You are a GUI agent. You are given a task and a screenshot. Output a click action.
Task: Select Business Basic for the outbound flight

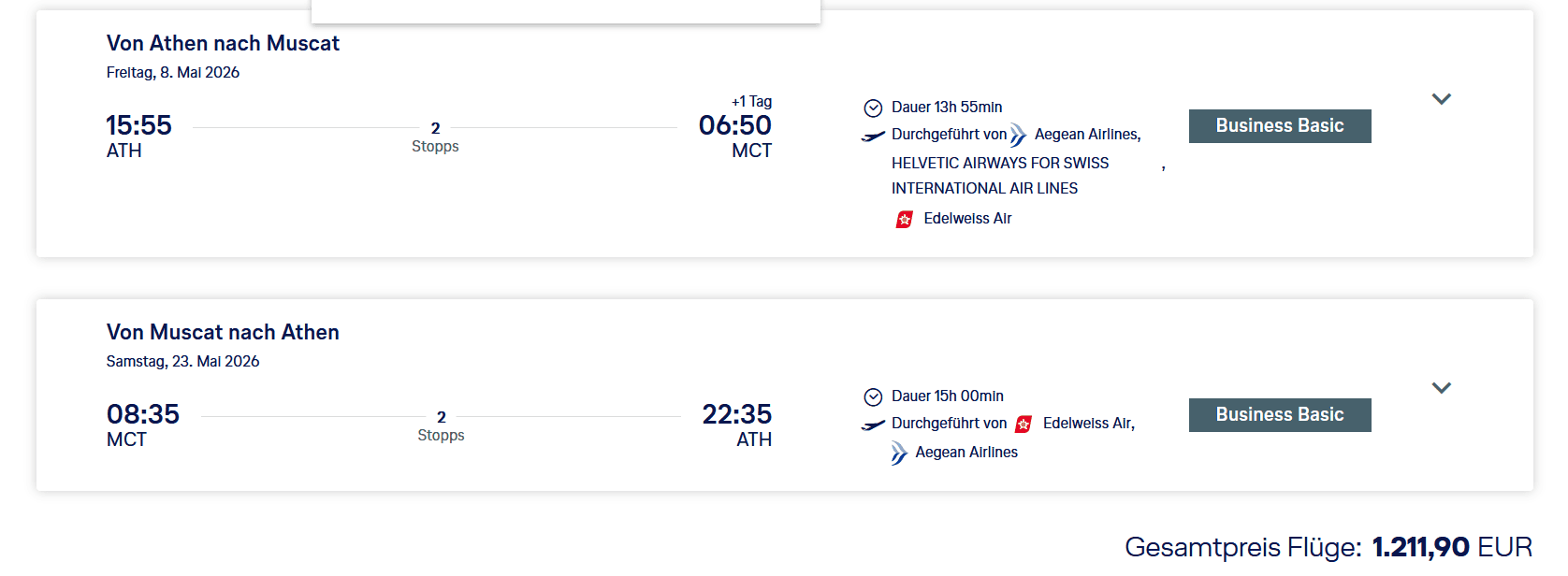point(1279,126)
